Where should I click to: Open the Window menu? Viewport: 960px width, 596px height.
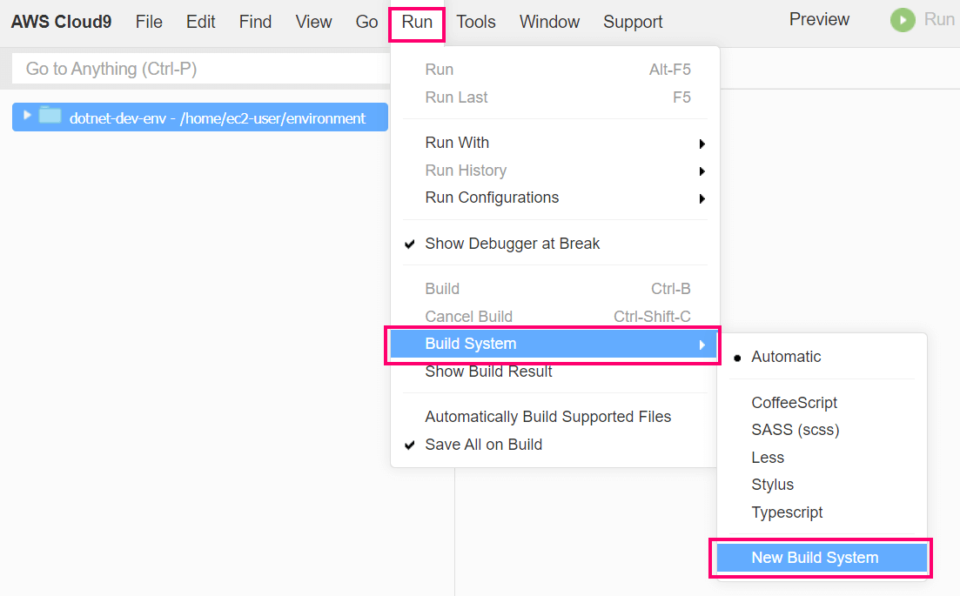[x=549, y=21]
